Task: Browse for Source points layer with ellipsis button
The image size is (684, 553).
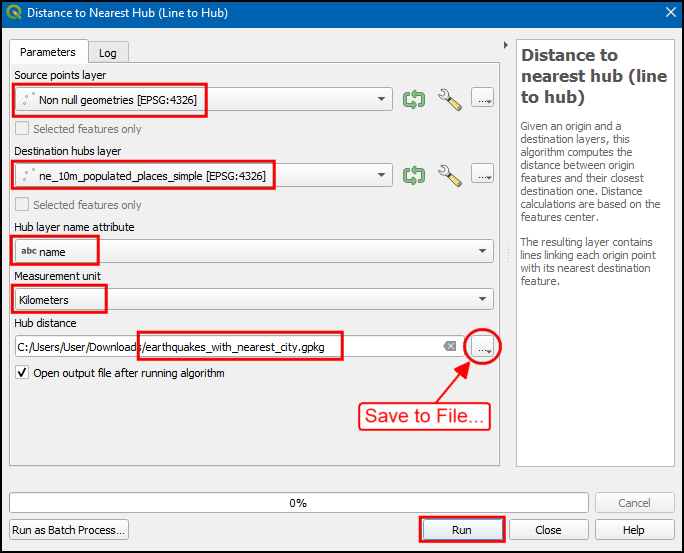Action: pos(483,99)
